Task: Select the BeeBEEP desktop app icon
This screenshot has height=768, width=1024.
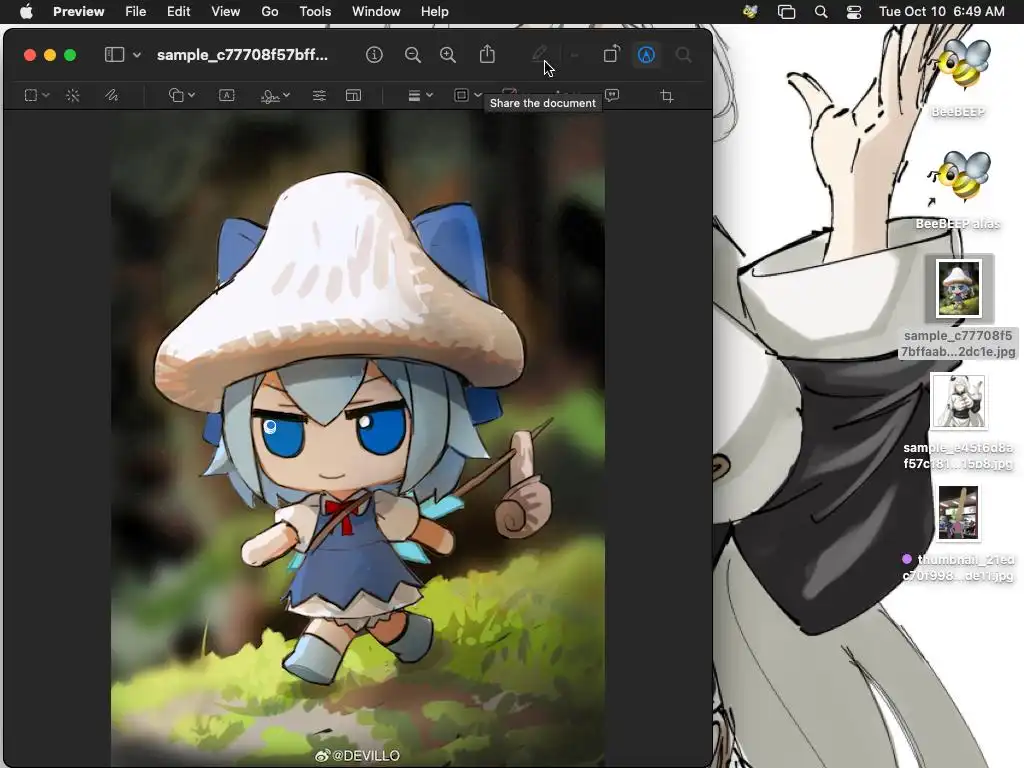Action: [958, 64]
